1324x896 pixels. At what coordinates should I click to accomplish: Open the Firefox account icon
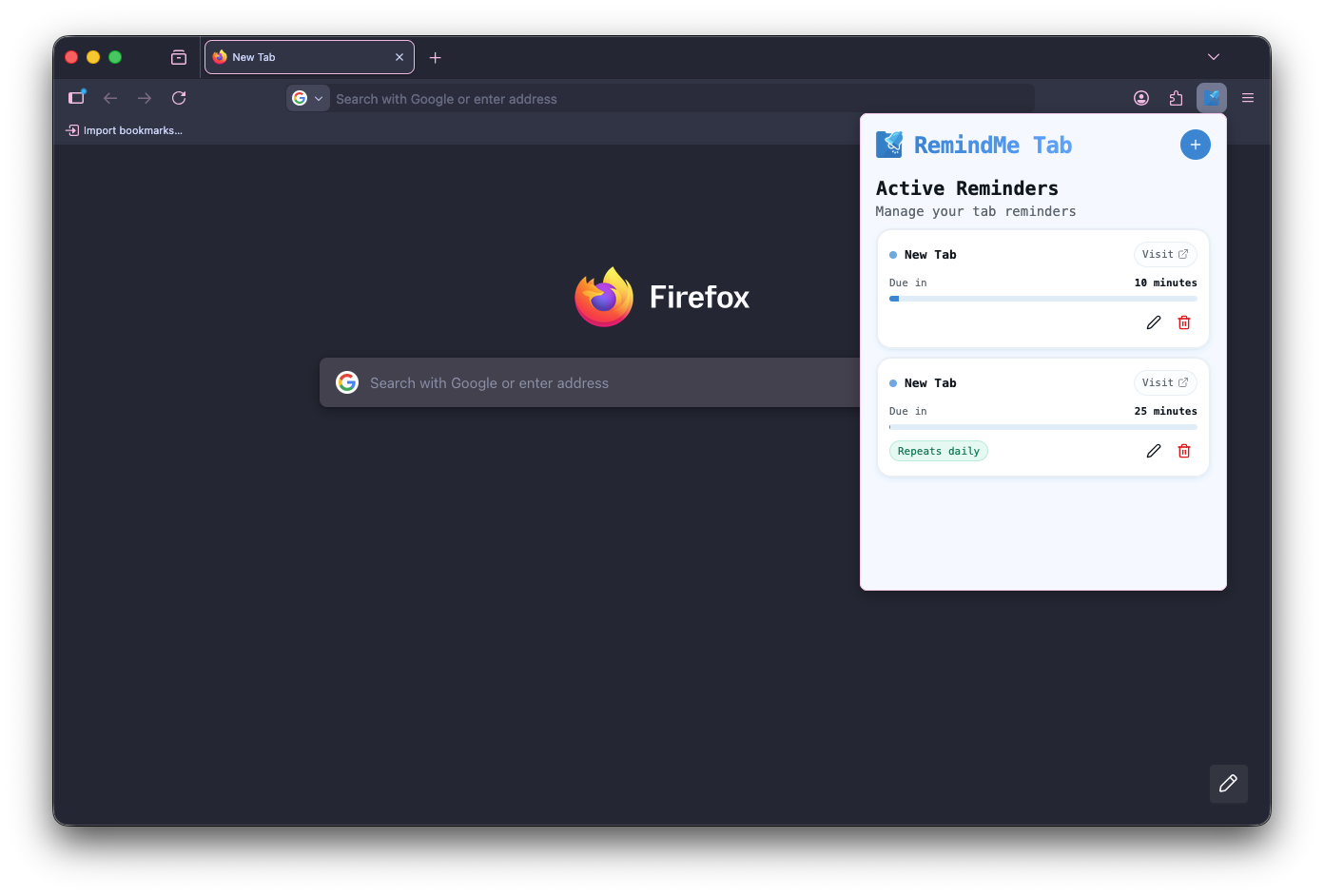1140,97
